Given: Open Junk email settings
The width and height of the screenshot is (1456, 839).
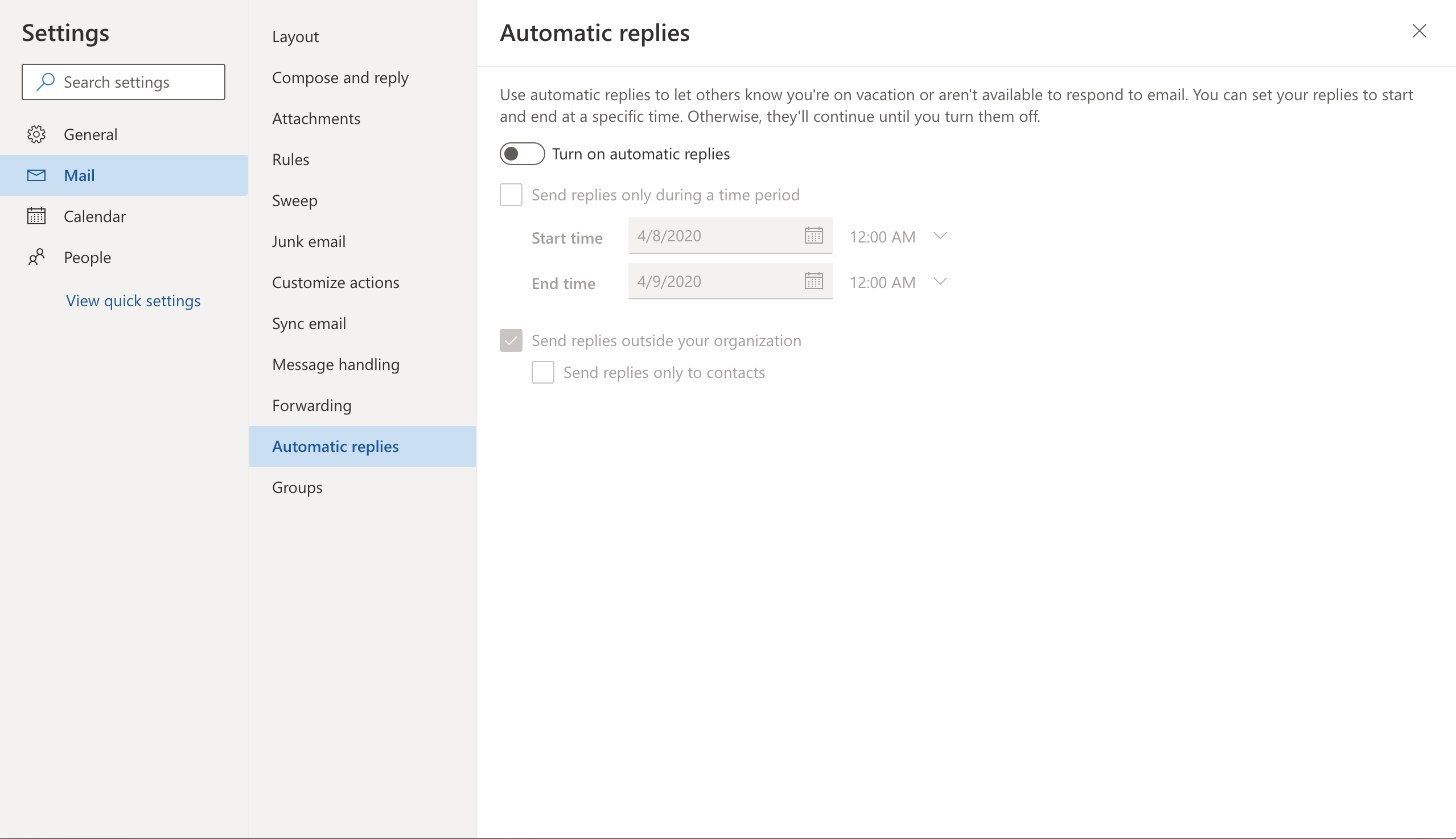Looking at the screenshot, I should tap(363, 241).
